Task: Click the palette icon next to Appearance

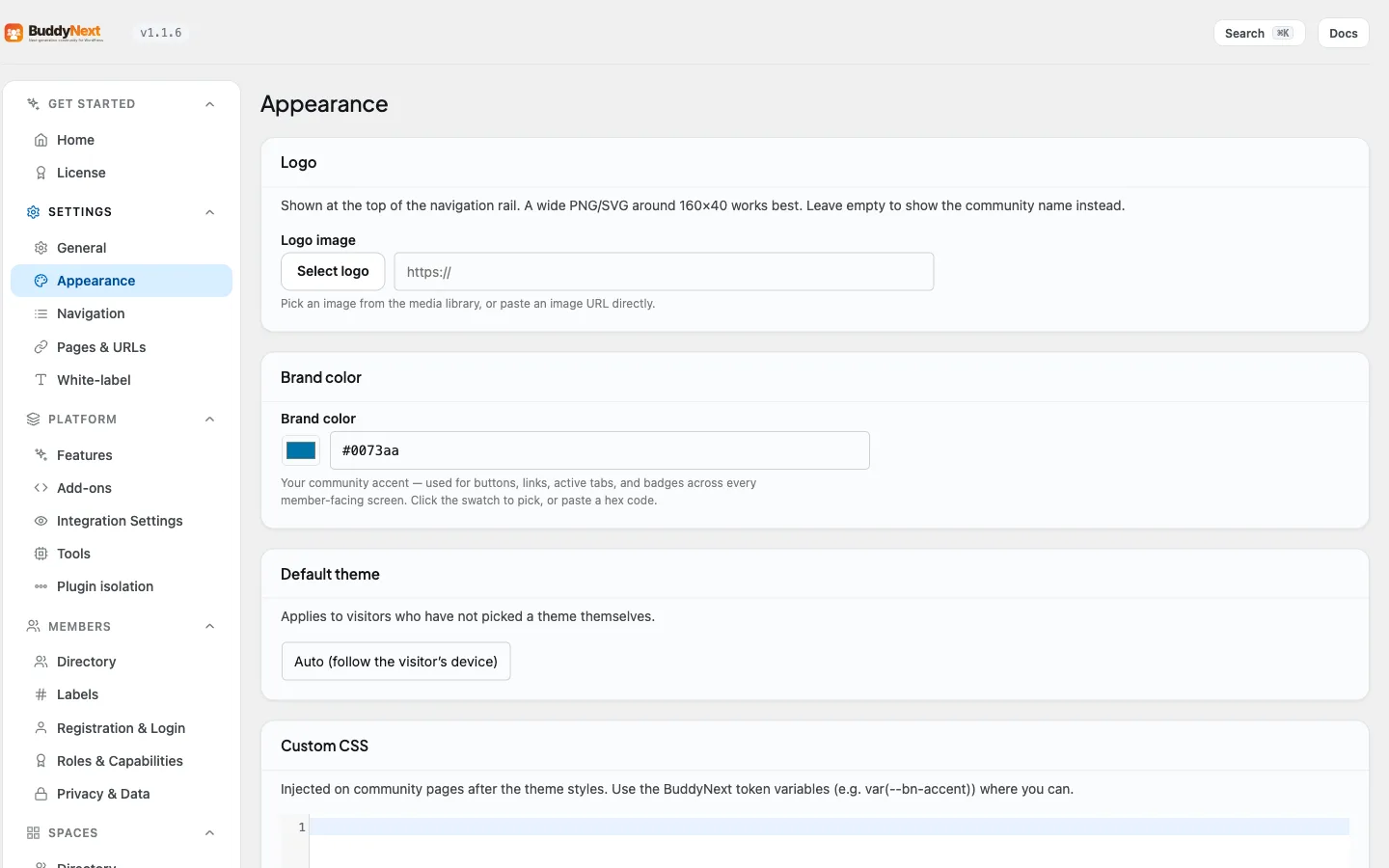Action: pos(41,281)
